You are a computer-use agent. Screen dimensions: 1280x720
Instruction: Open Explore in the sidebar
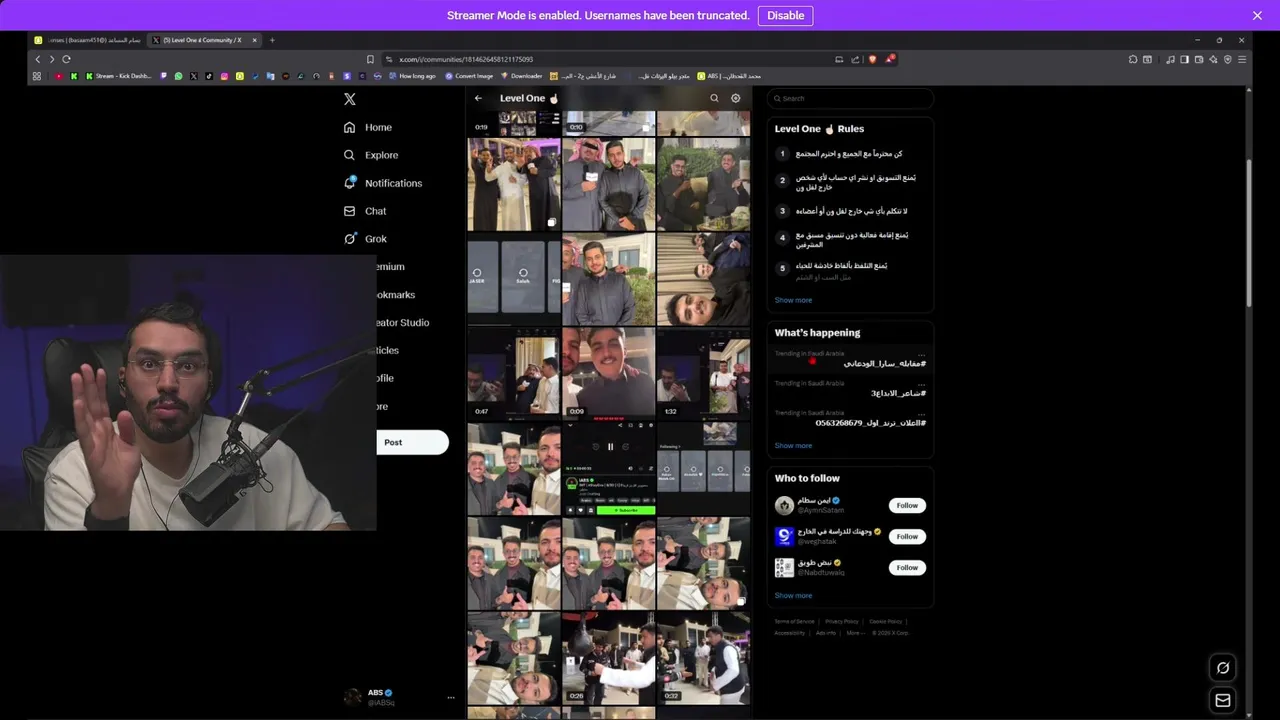[370, 155]
